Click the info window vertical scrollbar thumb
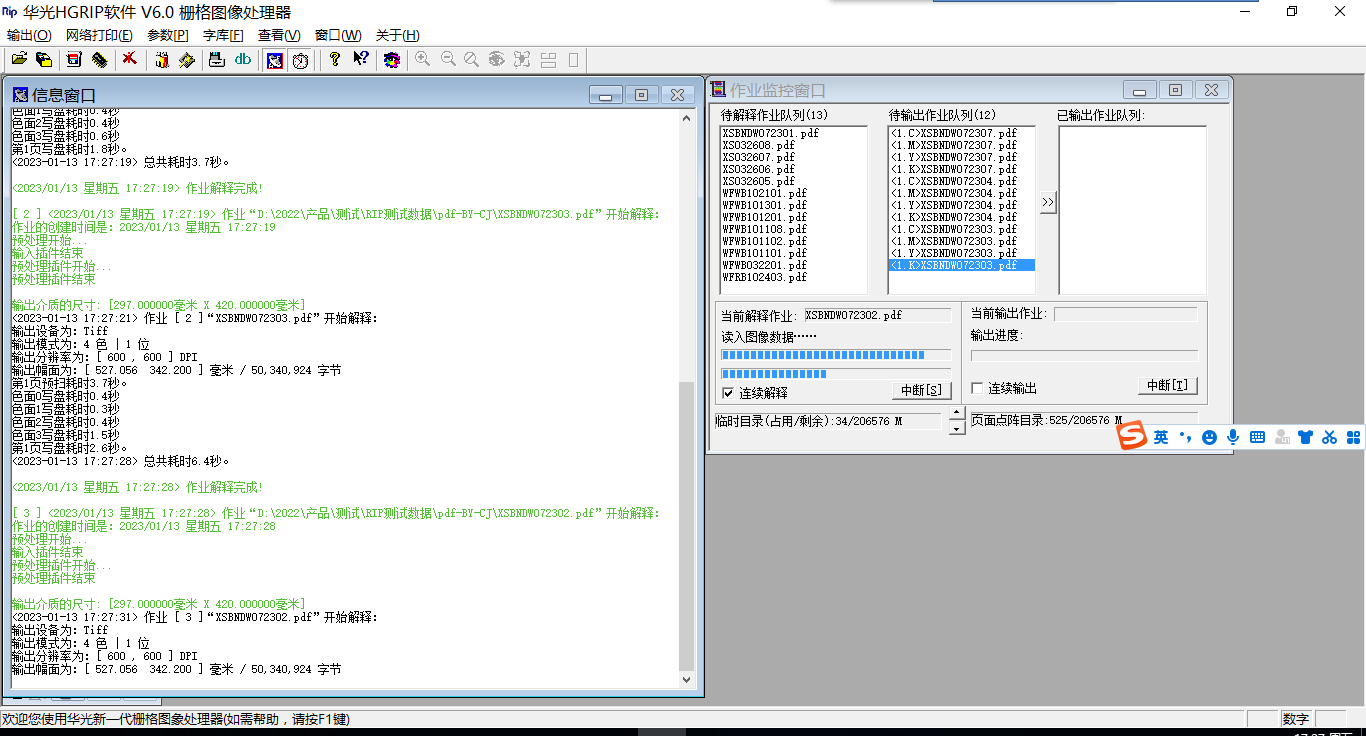The width and height of the screenshot is (1366, 736). pos(686,526)
